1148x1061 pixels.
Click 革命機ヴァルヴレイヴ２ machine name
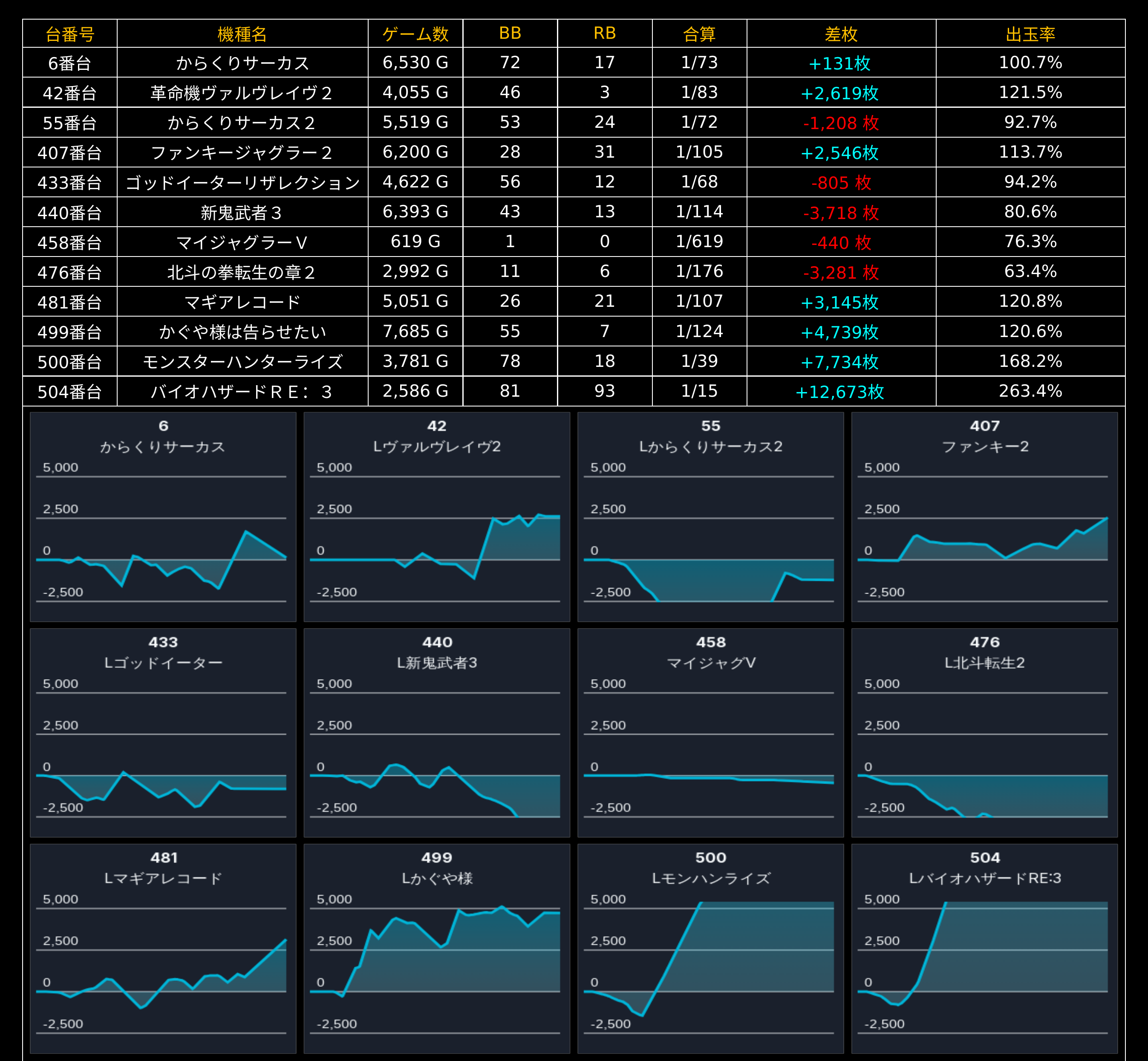(242, 92)
